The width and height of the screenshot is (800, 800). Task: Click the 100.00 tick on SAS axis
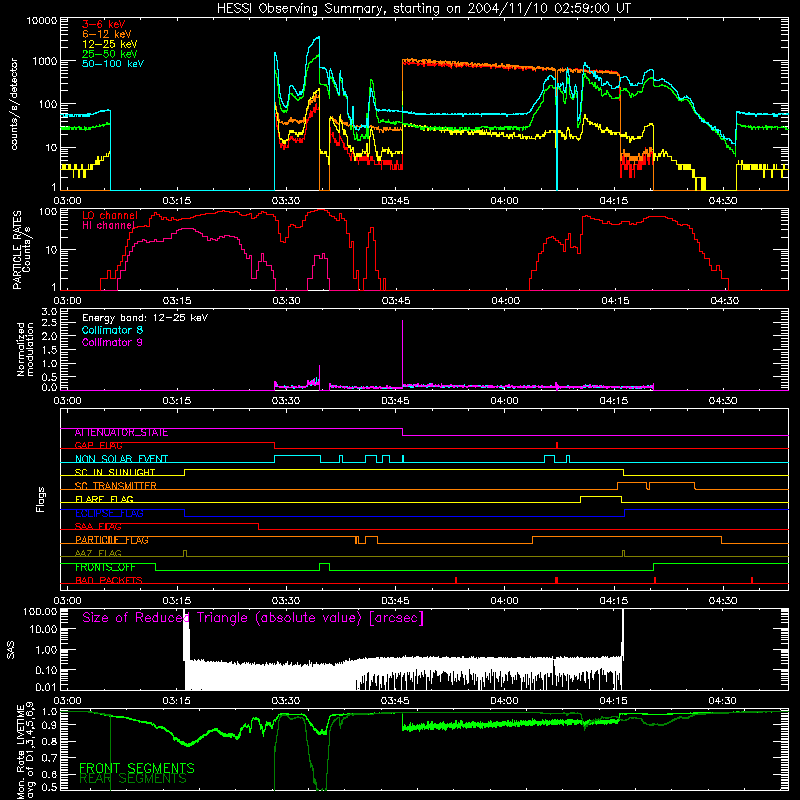[40, 611]
